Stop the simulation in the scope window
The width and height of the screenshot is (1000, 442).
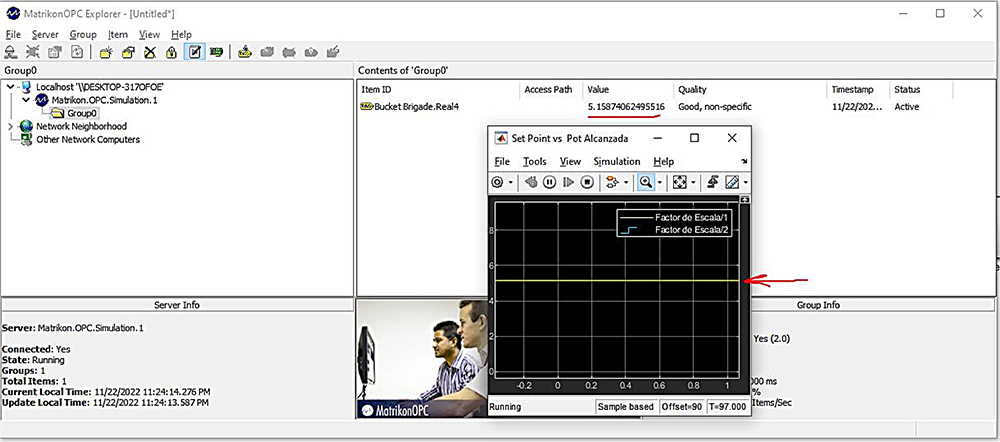[587, 182]
